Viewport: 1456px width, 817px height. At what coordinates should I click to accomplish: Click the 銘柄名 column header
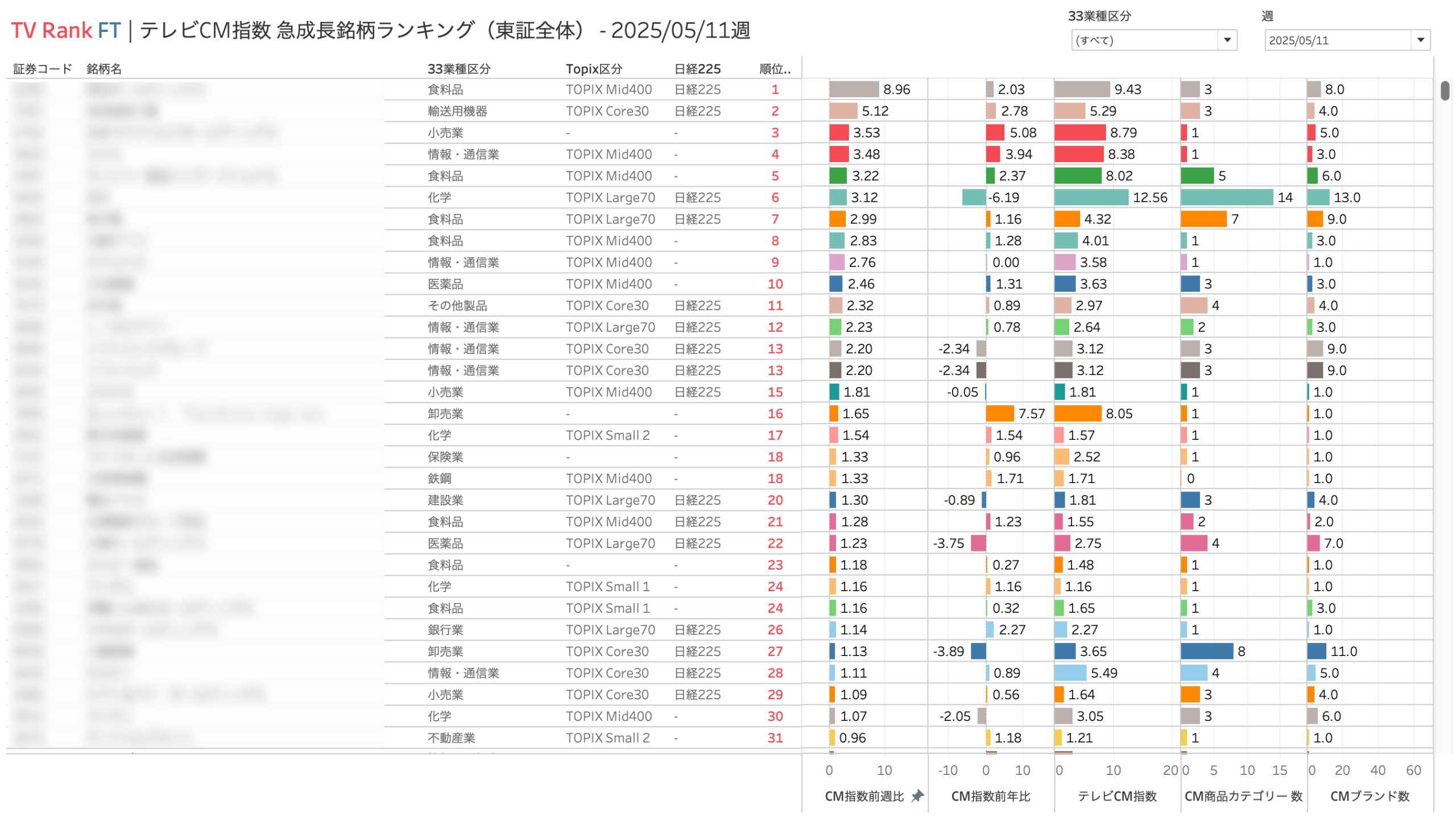point(104,69)
